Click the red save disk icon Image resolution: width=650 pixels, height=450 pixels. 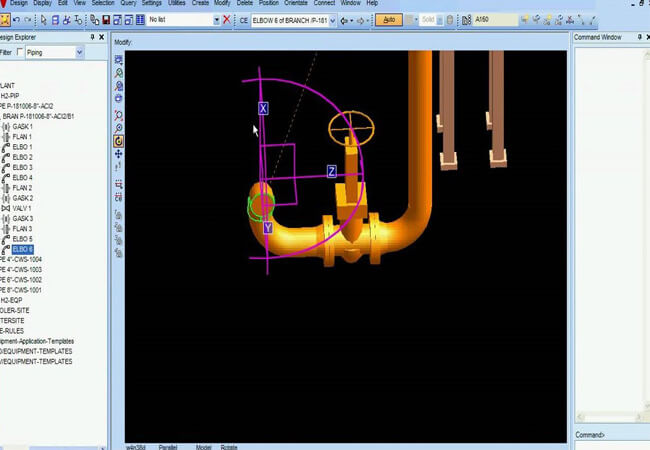(106, 19)
